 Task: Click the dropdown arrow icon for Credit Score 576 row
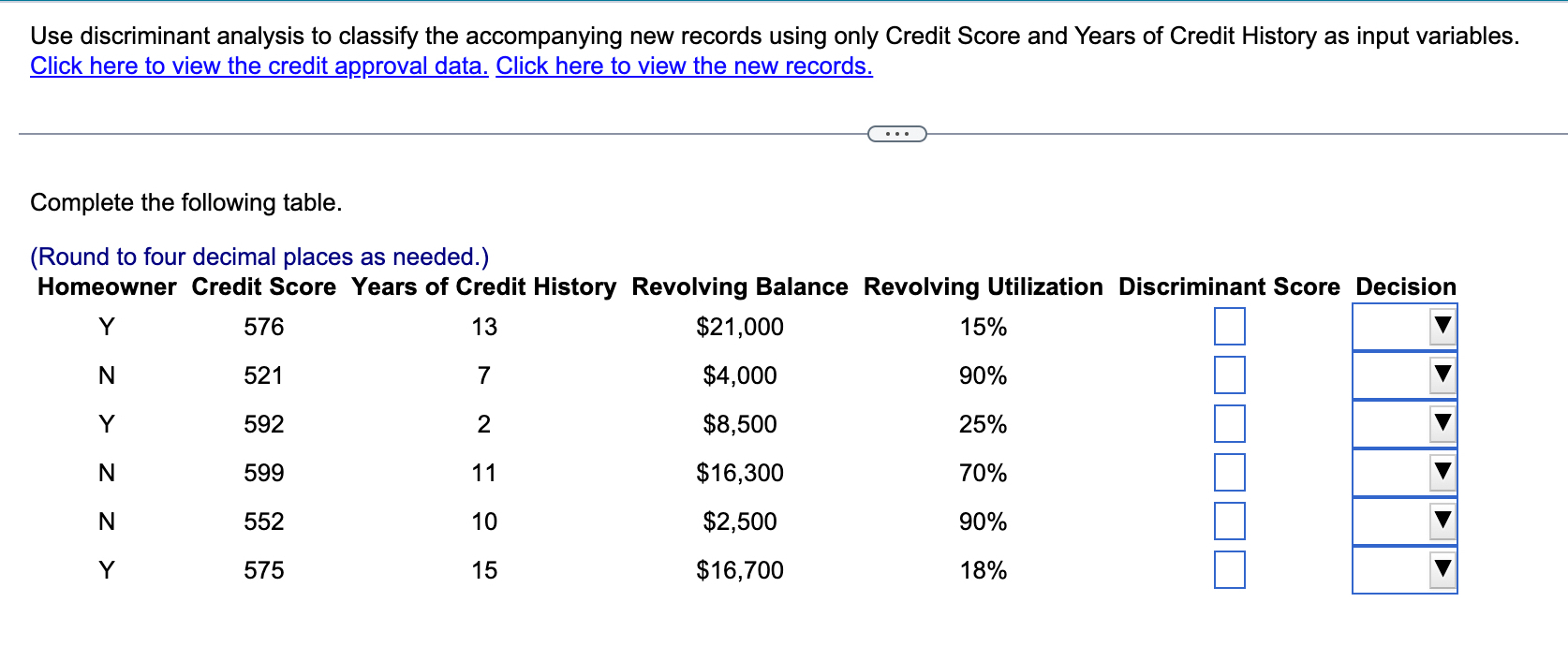tap(1442, 327)
